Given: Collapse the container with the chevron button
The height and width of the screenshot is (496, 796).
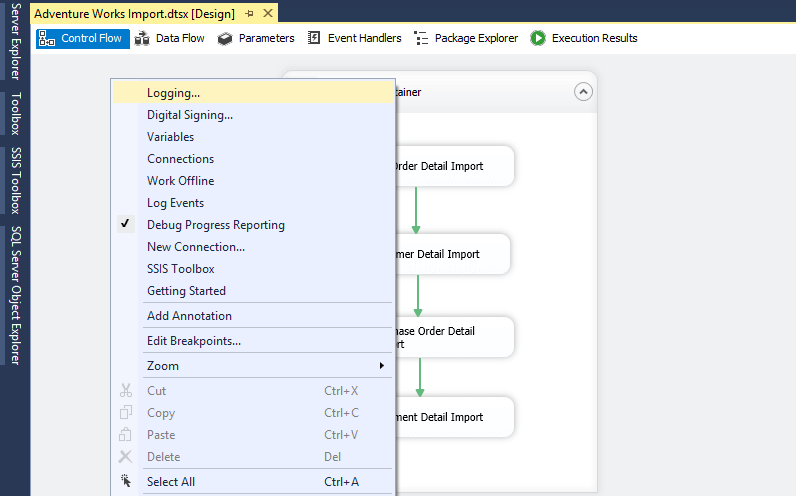Looking at the screenshot, I should coord(583,92).
